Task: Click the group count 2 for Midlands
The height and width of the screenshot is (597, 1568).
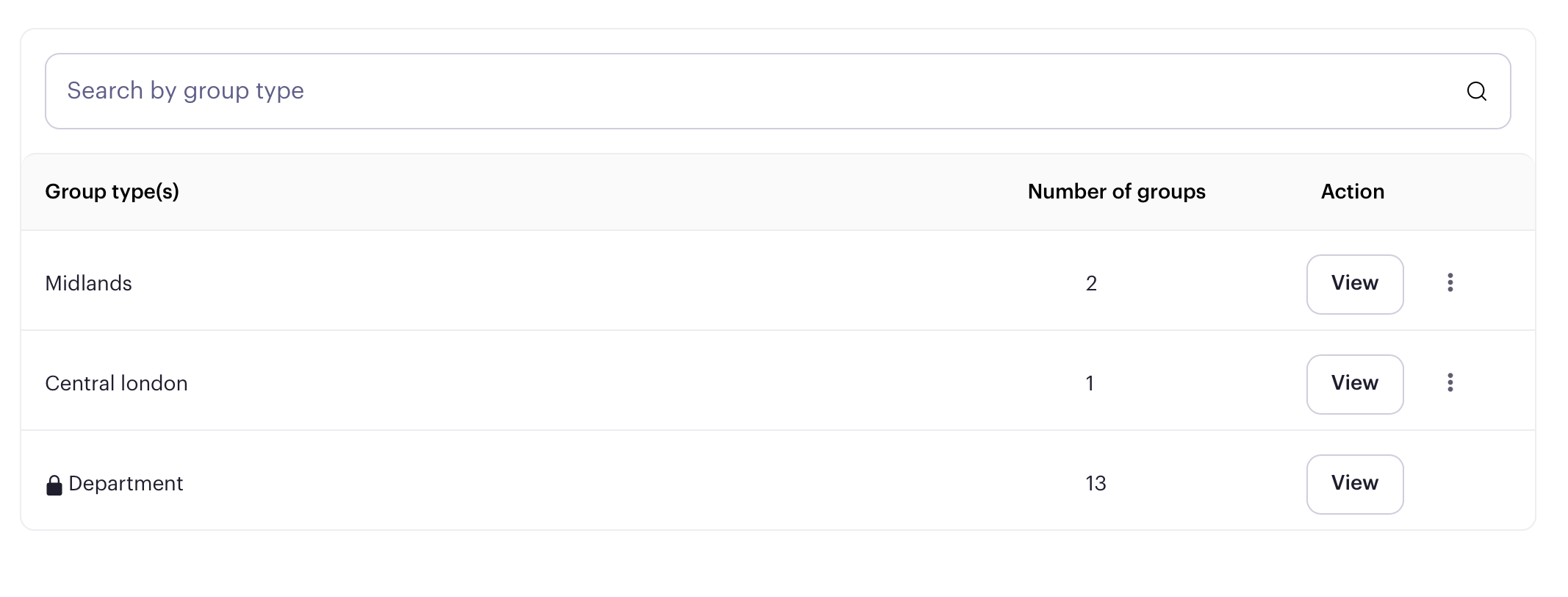Action: [x=1091, y=284]
